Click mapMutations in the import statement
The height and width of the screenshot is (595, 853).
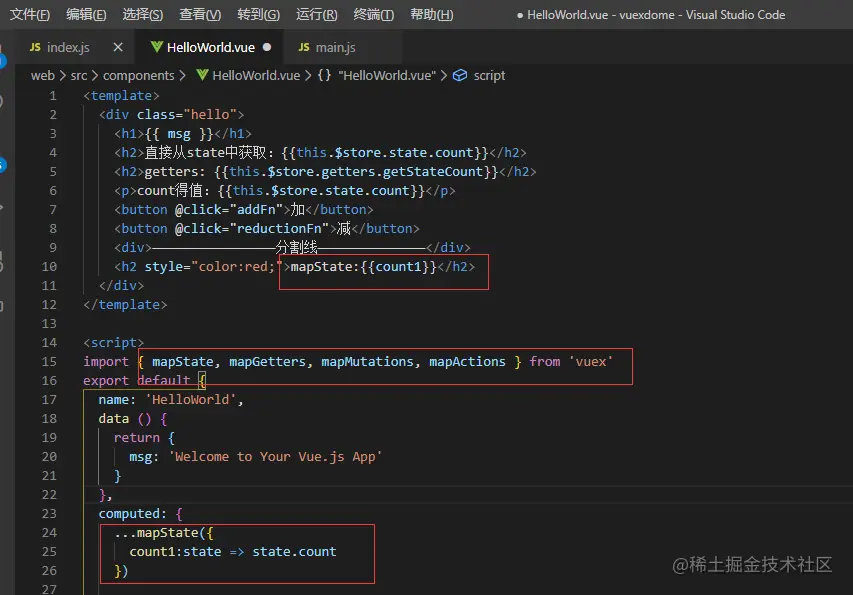tap(367, 362)
